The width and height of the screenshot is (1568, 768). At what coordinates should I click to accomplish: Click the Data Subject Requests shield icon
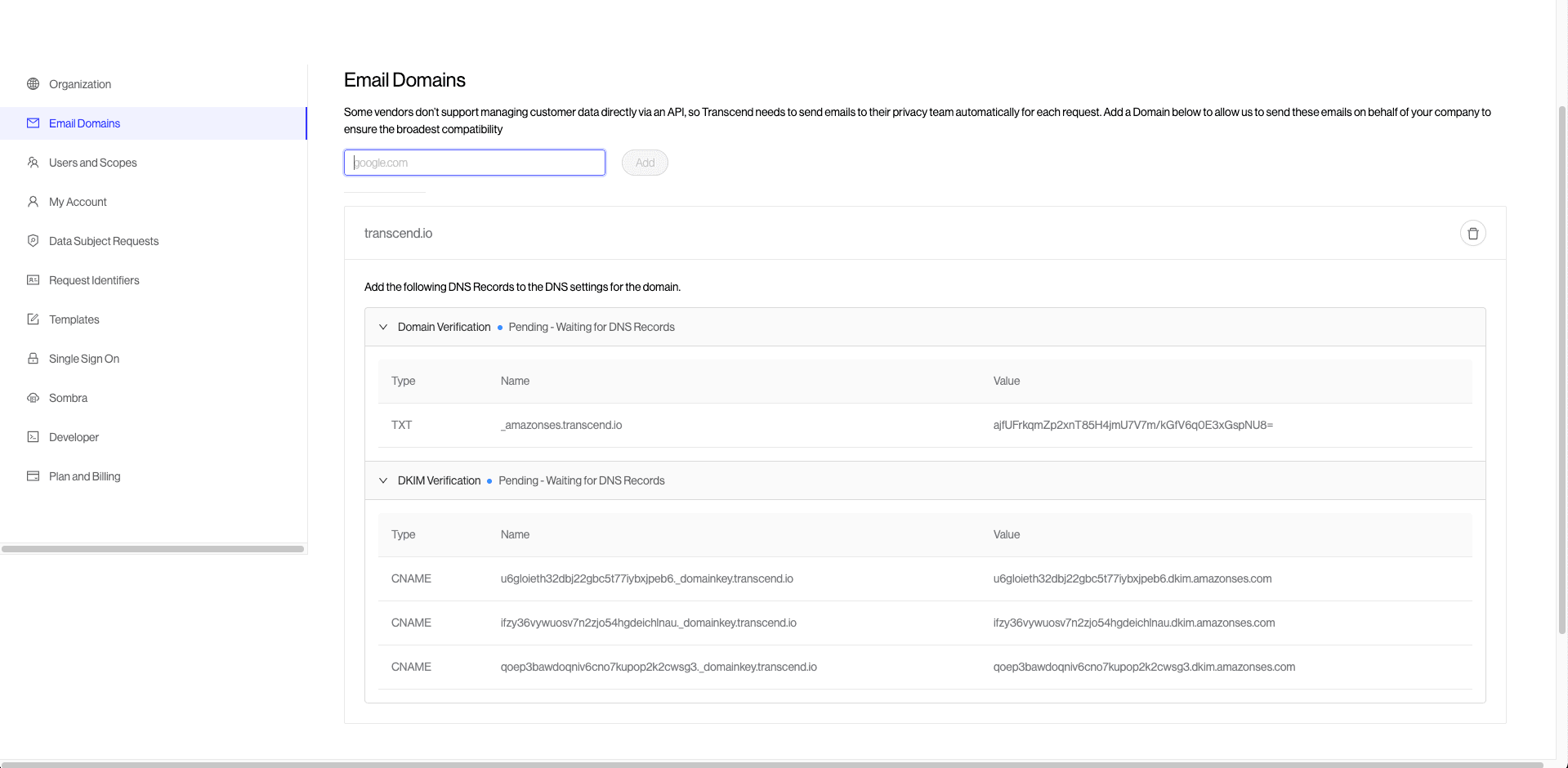[x=33, y=241]
